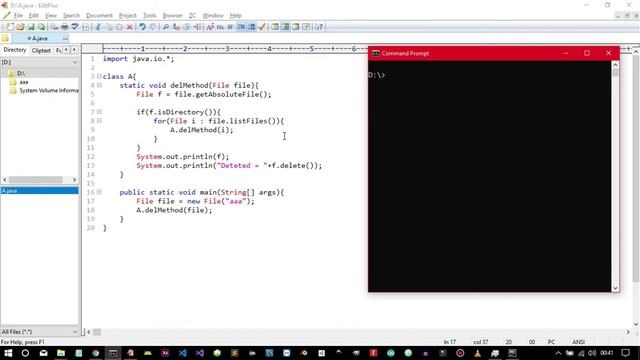Run the spell check toolbar icon
Screen dimensions: 640x360
click(75, 27)
